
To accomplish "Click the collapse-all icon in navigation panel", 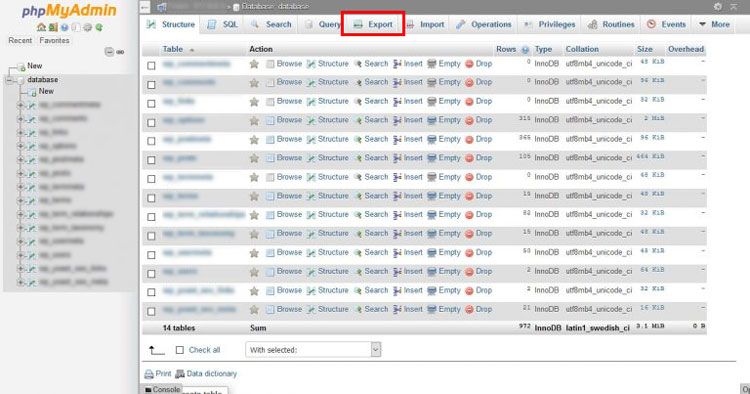I will click(x=110, y=52).
